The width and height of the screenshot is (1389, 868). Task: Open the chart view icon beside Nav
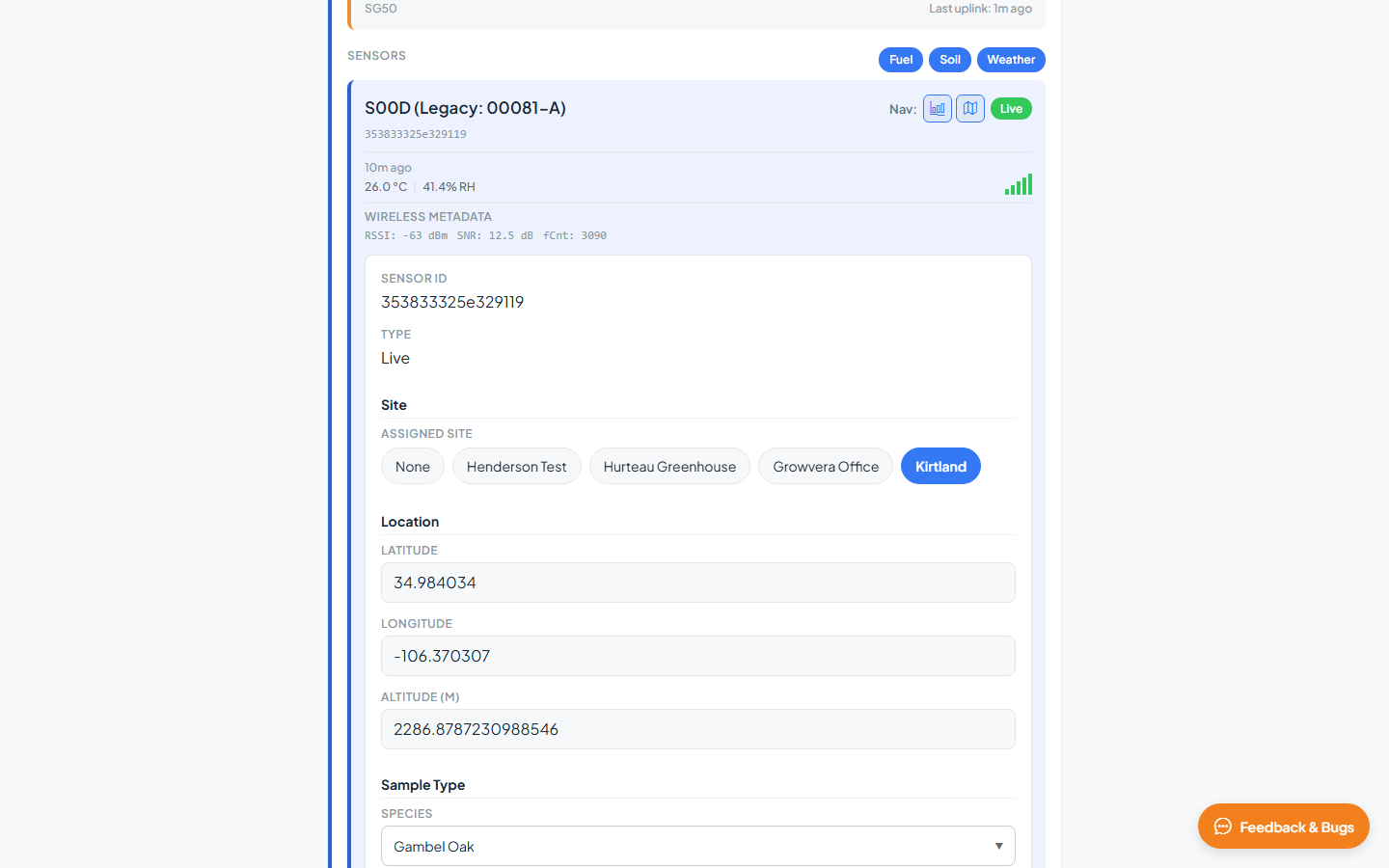pyautogui.click(x=938, y=109)
